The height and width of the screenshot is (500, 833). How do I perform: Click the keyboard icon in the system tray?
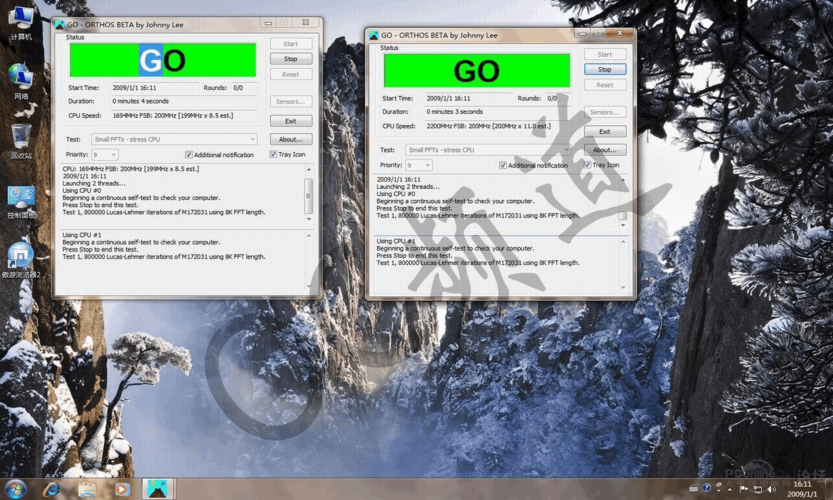click(x=693, y=488)
